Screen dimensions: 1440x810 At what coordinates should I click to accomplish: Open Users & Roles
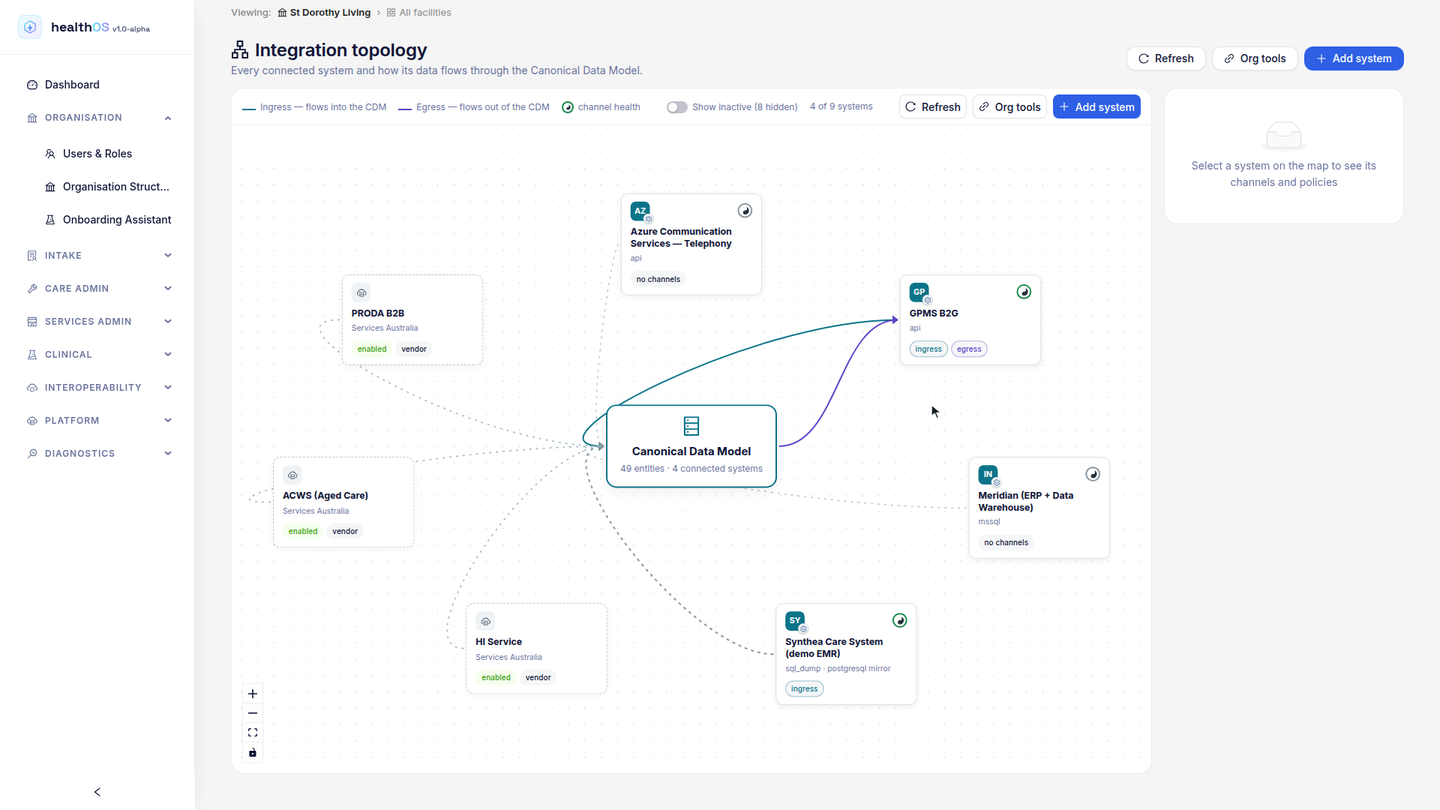(x=97, y=154)
